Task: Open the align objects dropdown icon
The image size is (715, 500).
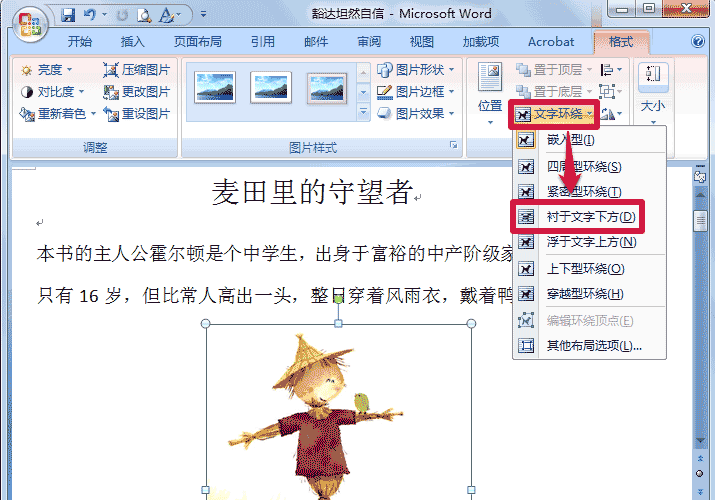Action: [611, 70]
